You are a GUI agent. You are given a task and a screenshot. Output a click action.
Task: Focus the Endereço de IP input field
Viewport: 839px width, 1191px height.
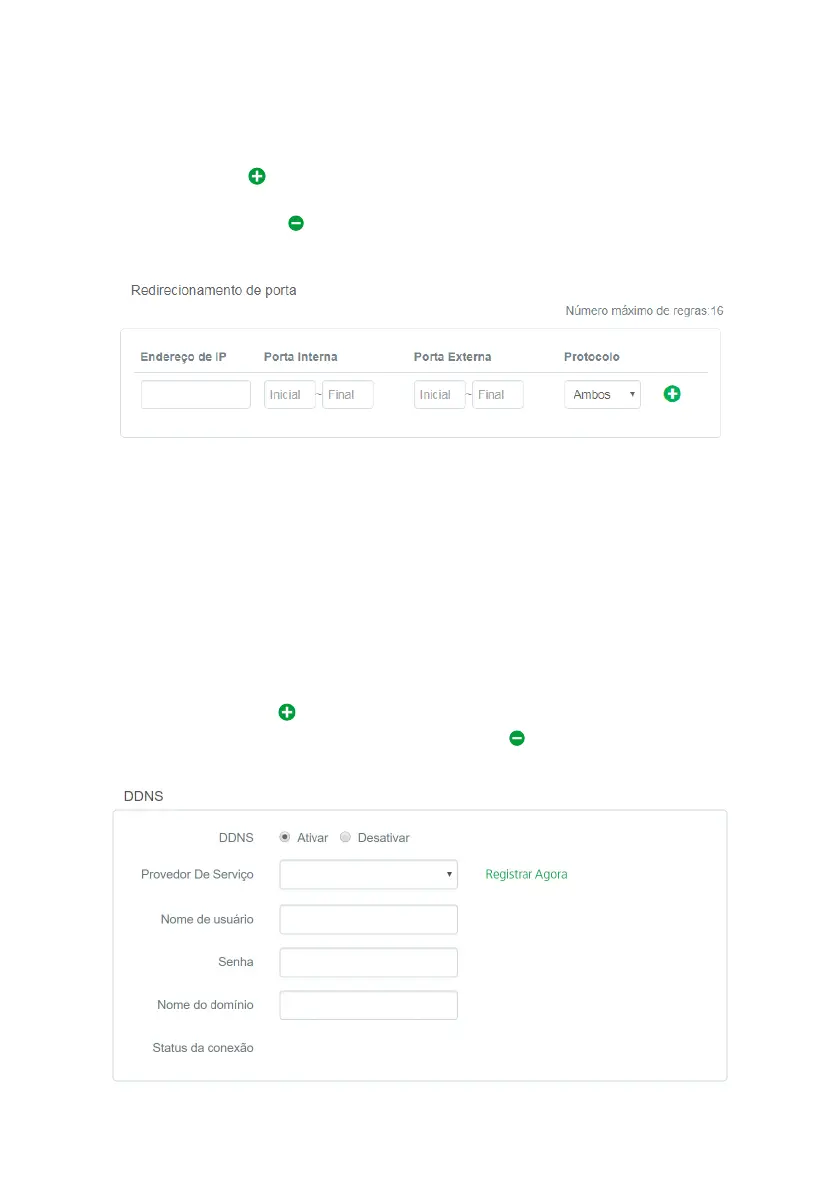click(196, 394)
